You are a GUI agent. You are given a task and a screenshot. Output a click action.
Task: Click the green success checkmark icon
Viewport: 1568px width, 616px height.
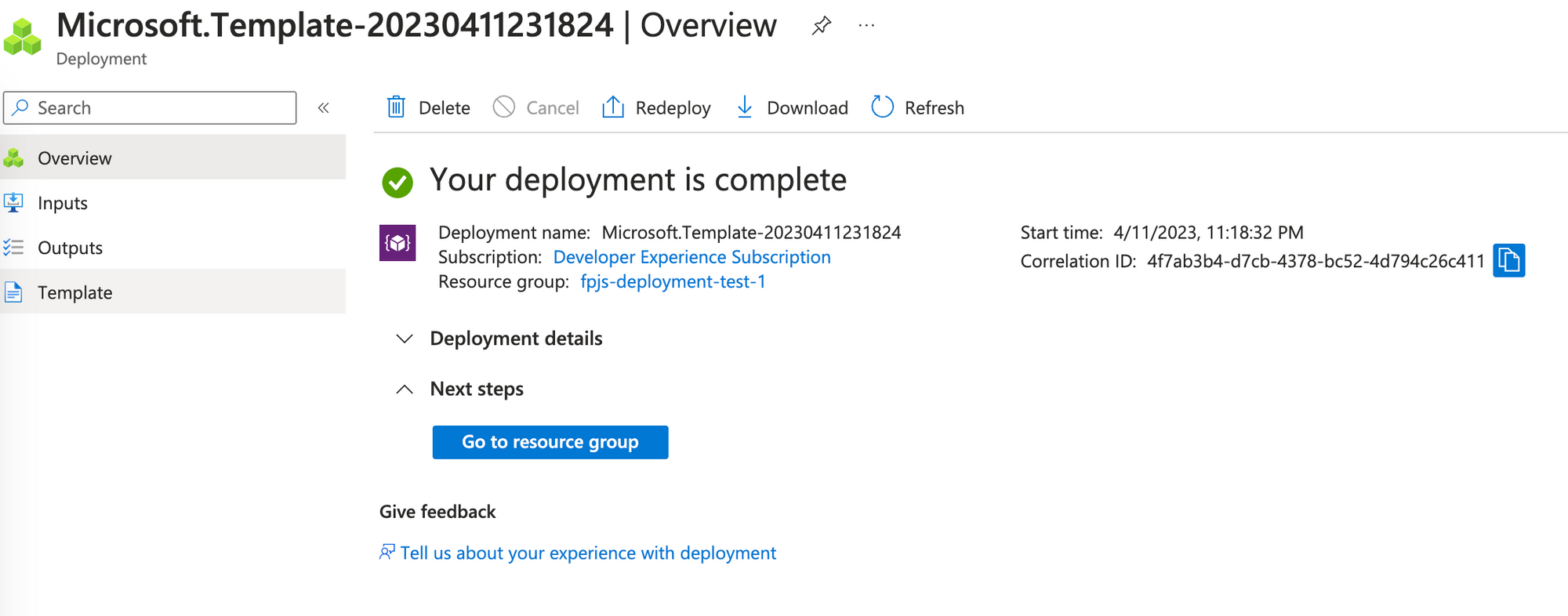[397, 183]
